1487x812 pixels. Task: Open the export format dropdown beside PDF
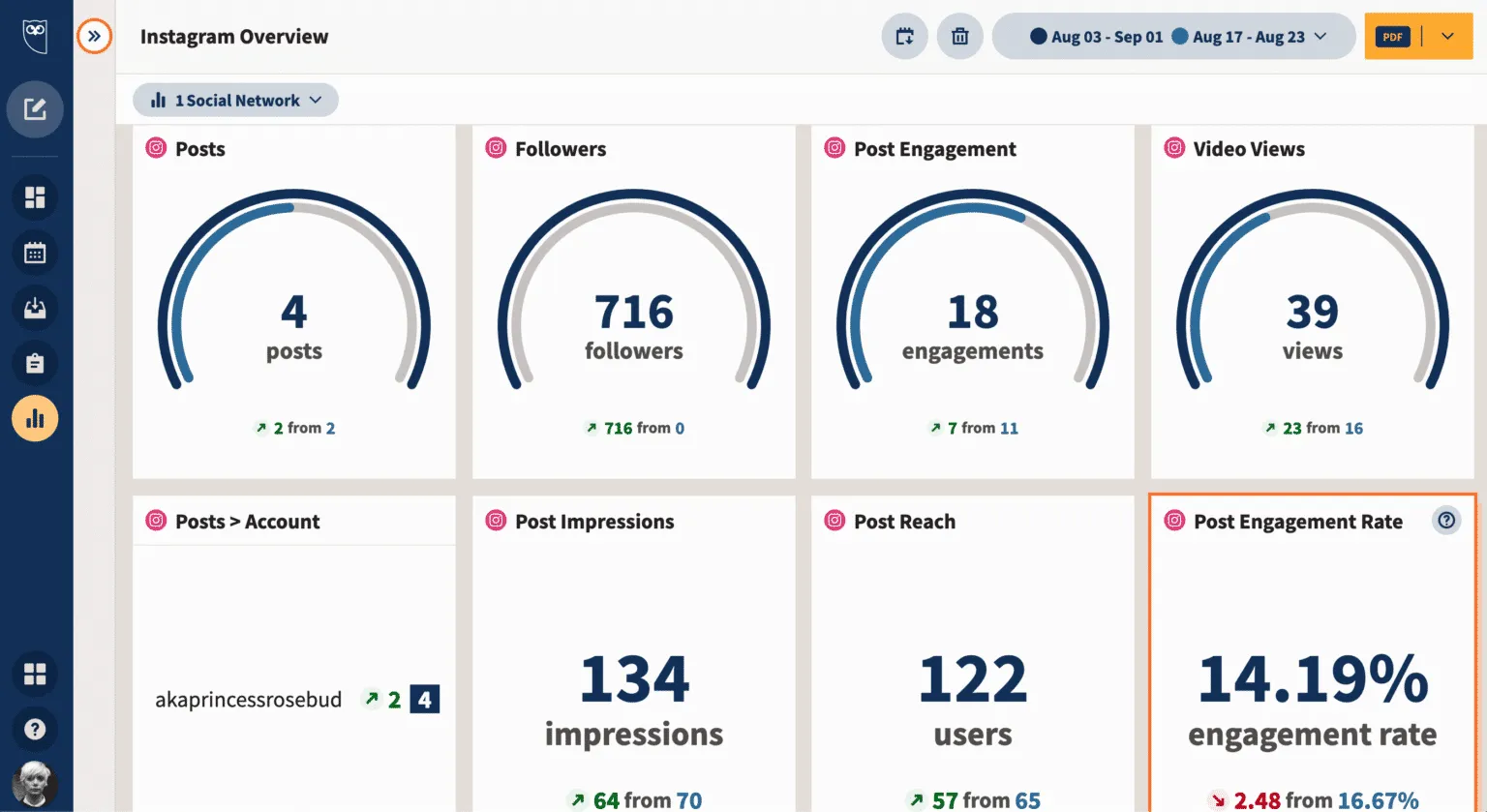pos(1445,36)
